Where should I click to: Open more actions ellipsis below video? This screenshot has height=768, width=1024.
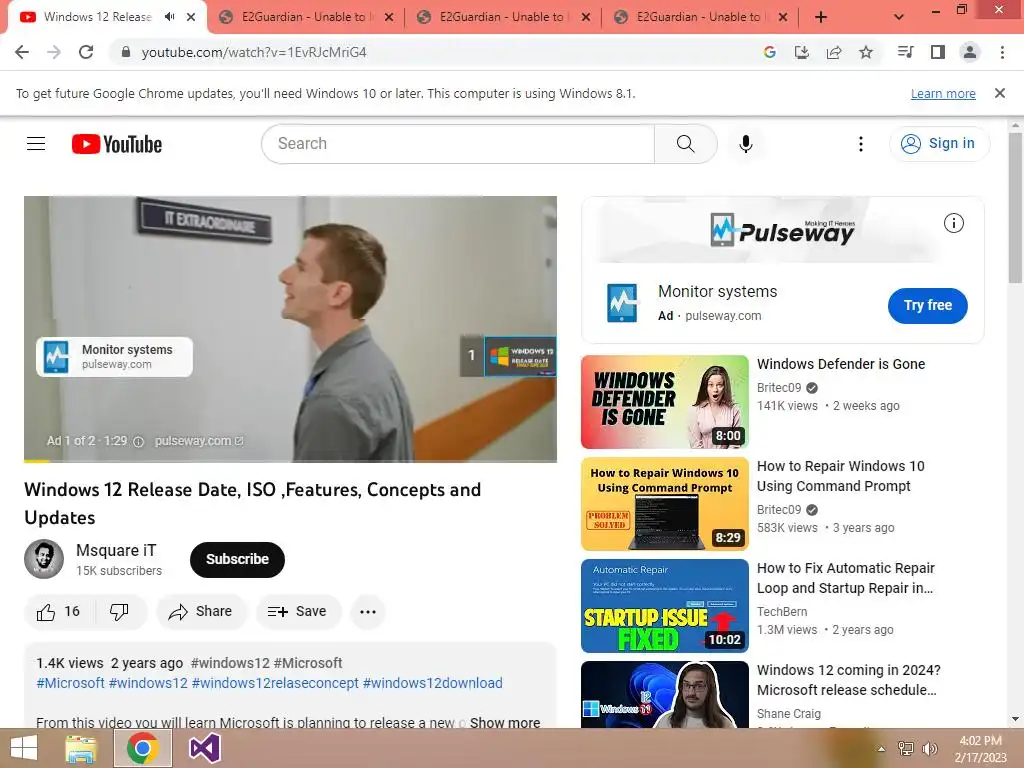pos(368,612)
